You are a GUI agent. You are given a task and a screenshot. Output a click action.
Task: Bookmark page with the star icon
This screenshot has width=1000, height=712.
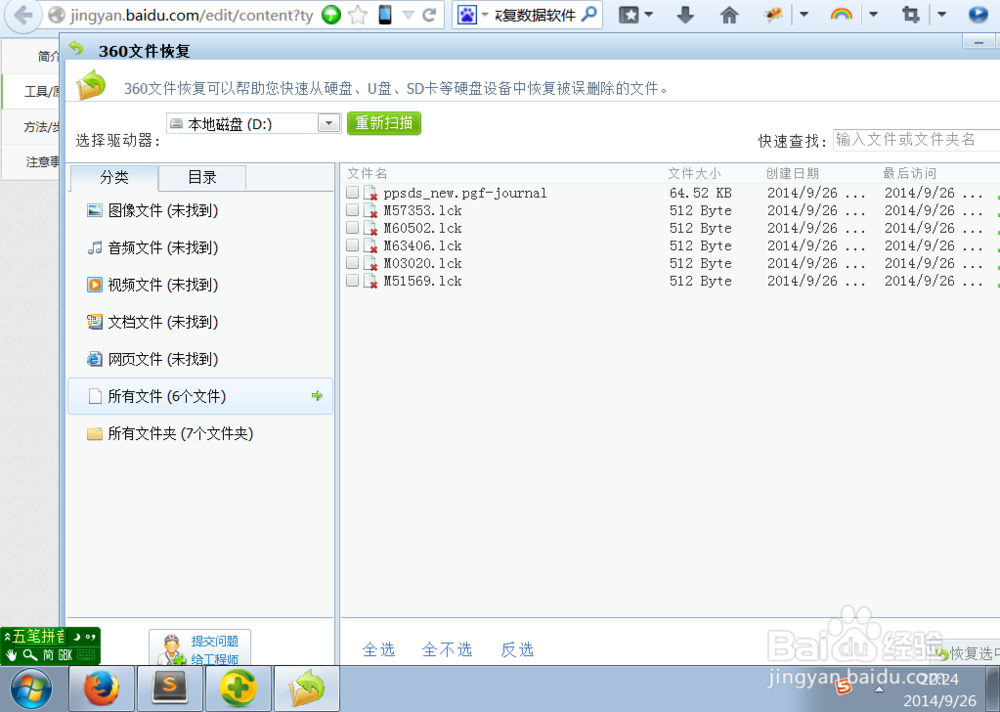coord(358,14)
